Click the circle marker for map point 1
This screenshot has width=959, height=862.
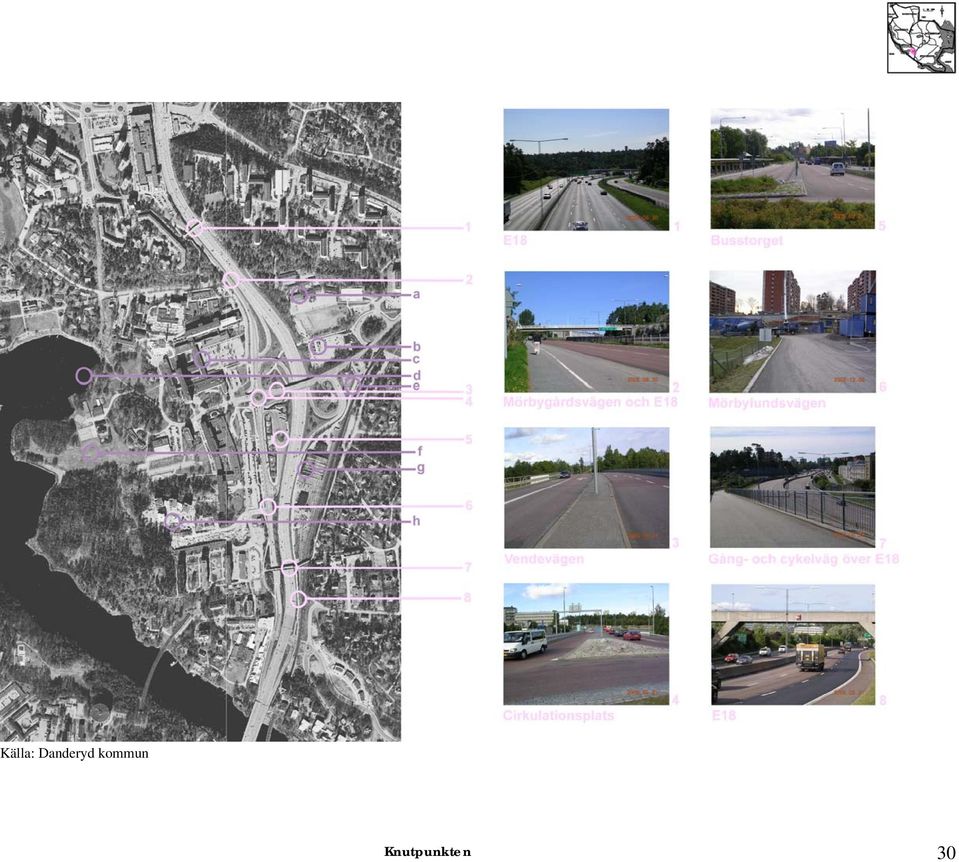[x=194, y=228]
